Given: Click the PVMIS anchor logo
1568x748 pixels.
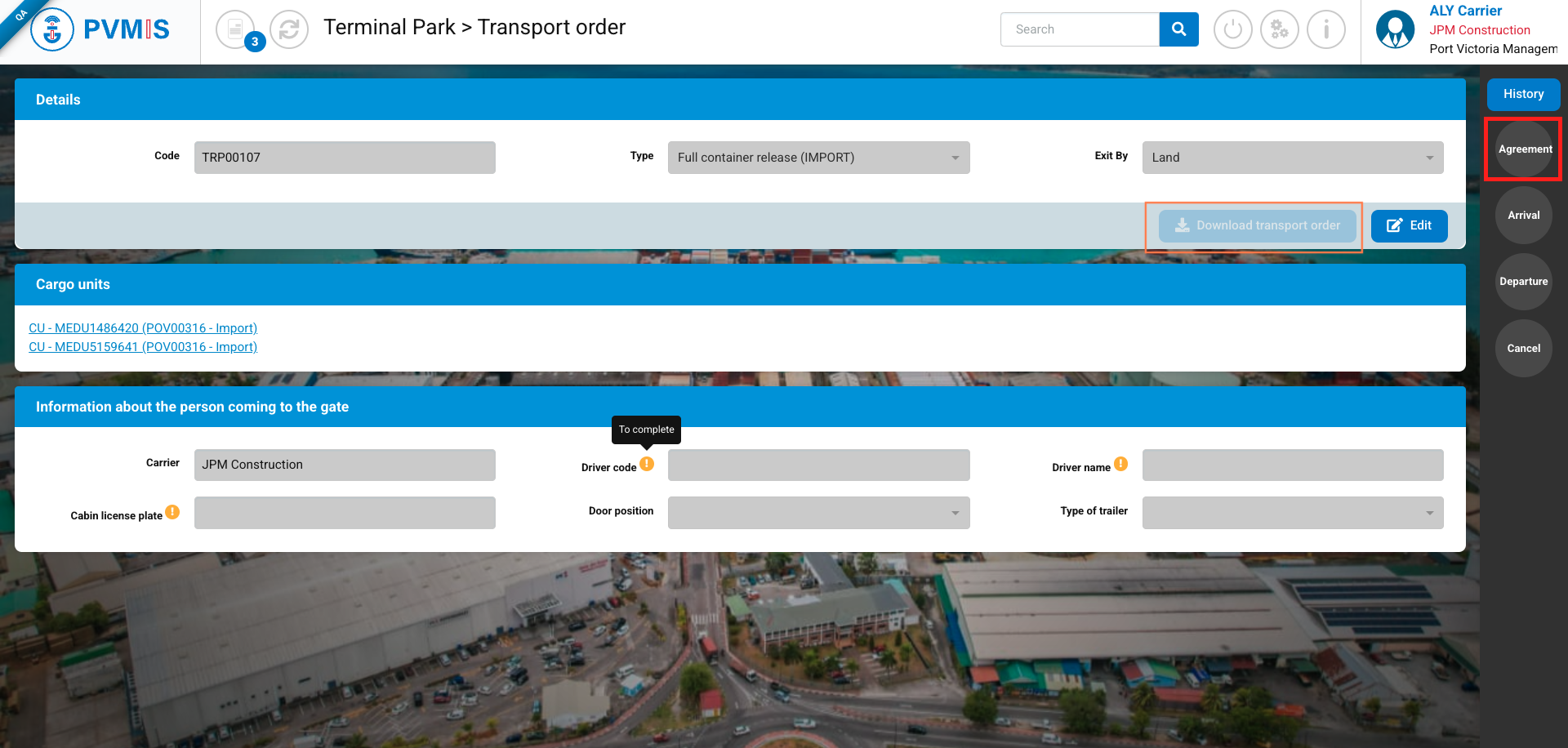Looking at the screenshot, I should tap(52, 30).
